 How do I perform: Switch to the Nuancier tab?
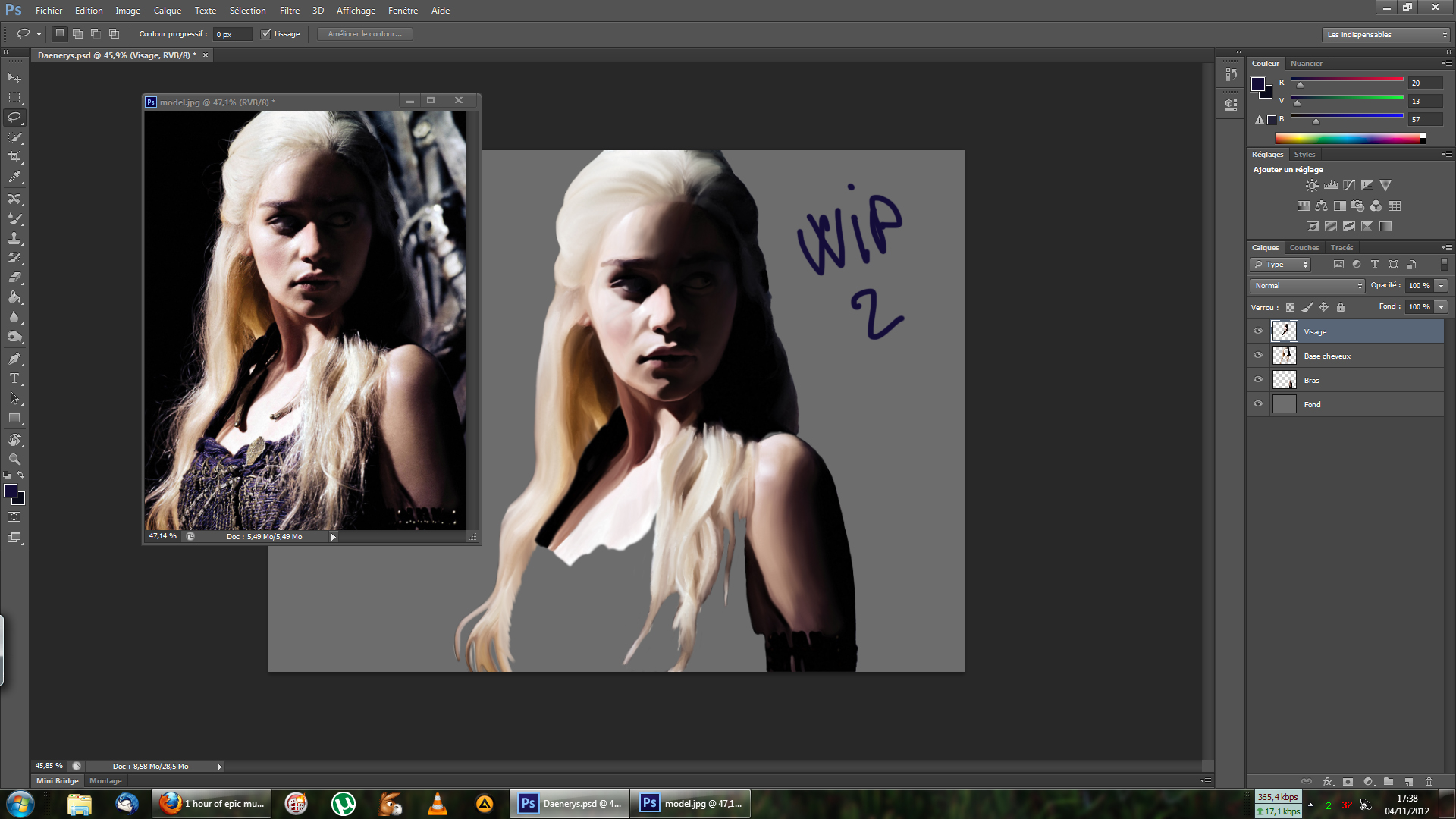(x=1307, y=64)
